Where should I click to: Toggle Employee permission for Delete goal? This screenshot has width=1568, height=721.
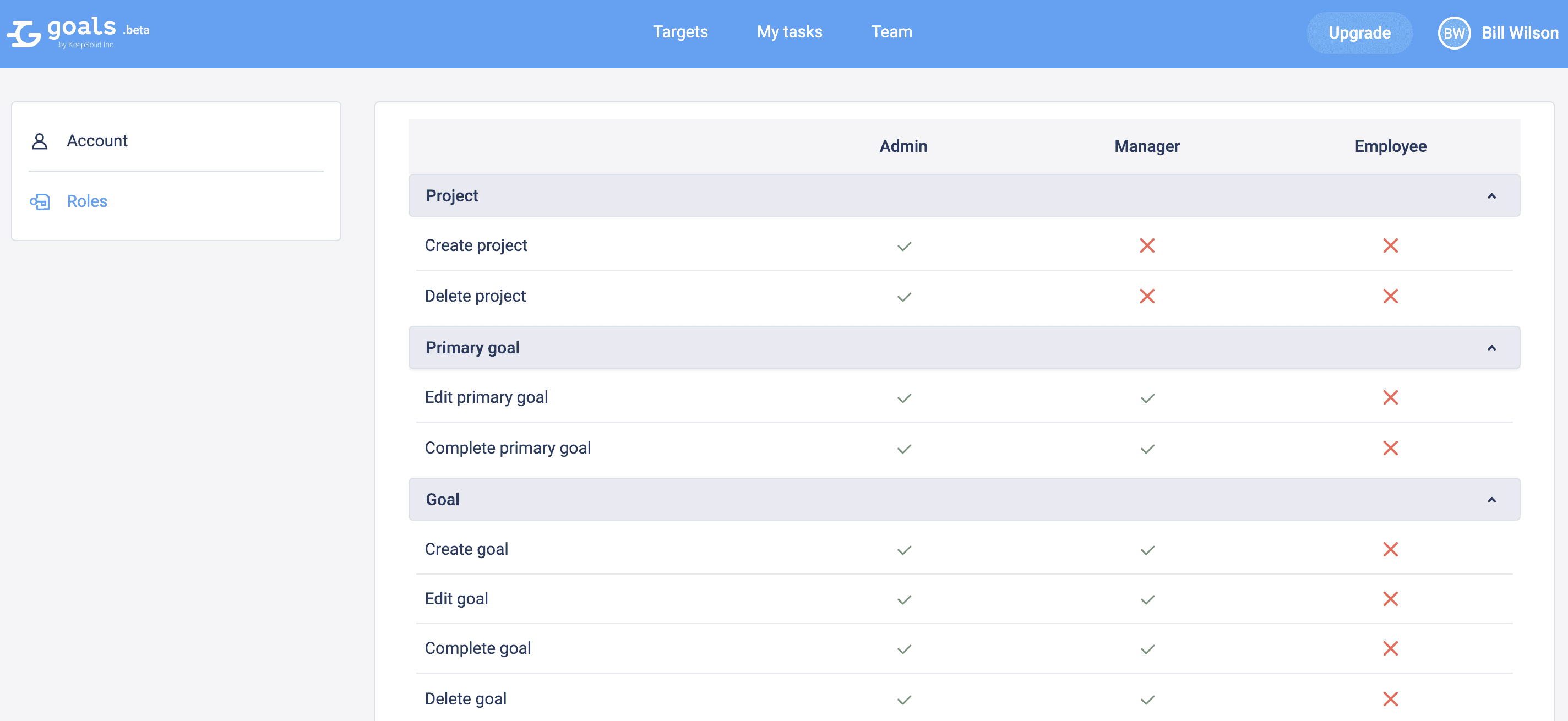pyautogui.click(x=1390, y=699)
